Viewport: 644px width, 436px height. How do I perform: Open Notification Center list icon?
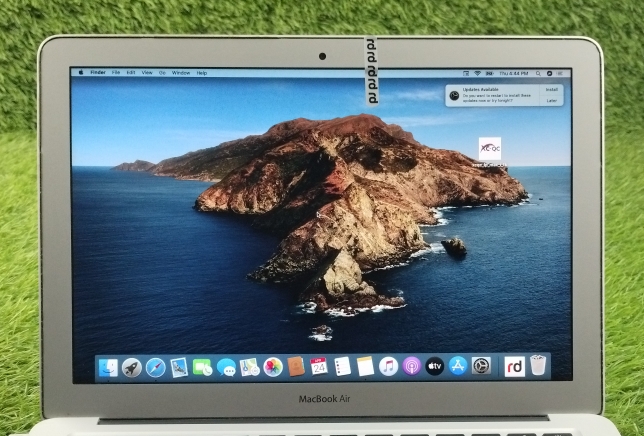tap(560, 73)
